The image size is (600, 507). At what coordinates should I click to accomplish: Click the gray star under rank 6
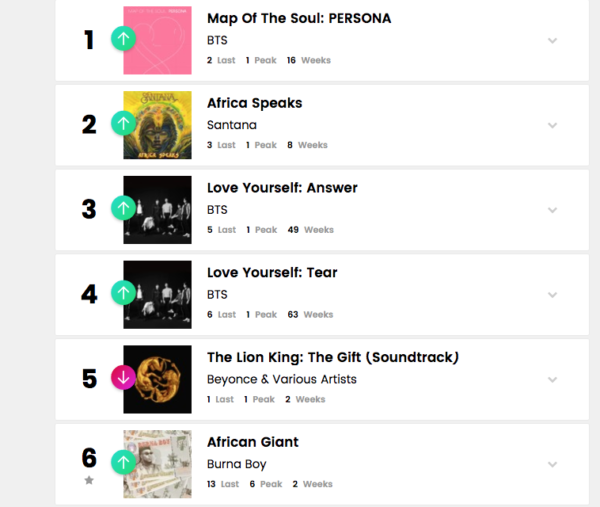pos(89,481)
